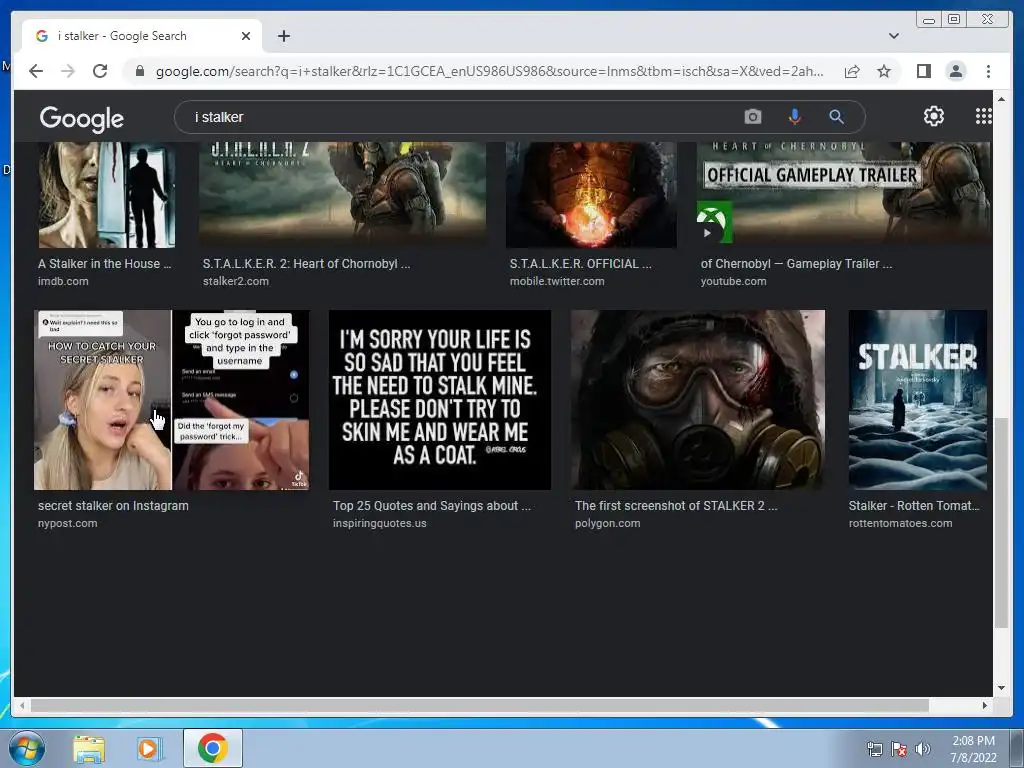Reload the current page
The width and height of the screenshot is (1024, 768).
(x=100, y=71)
